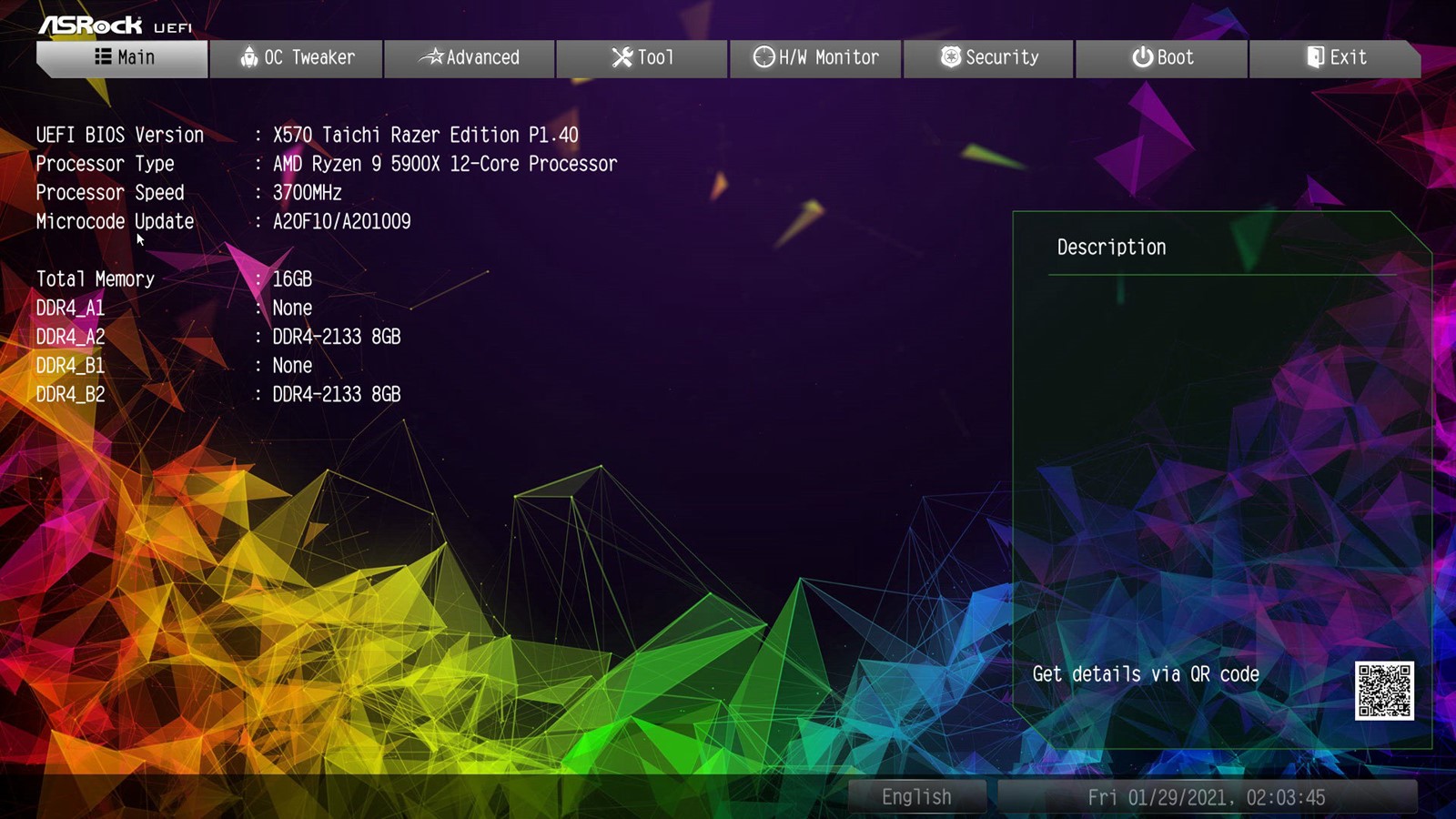Click the Security shield icon

click(x=951, y=57)
